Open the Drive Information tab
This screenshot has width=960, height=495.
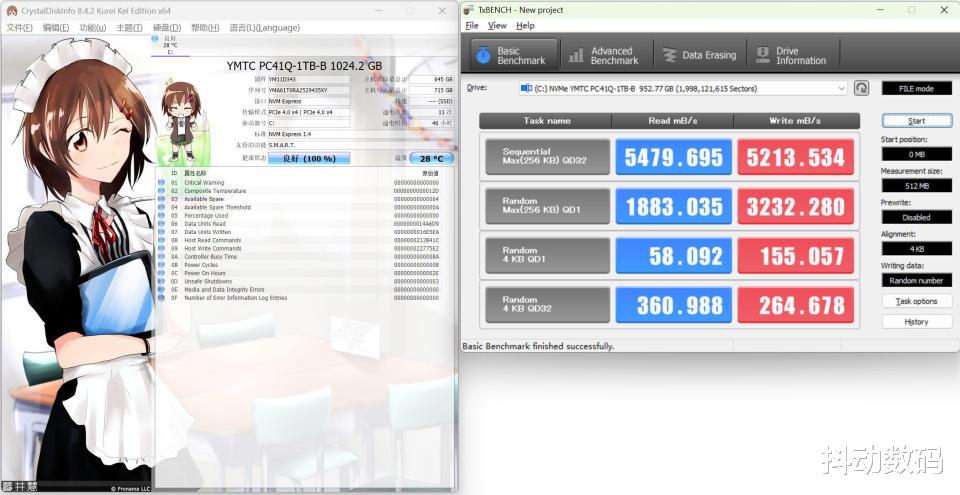click(x=793, y=55)
